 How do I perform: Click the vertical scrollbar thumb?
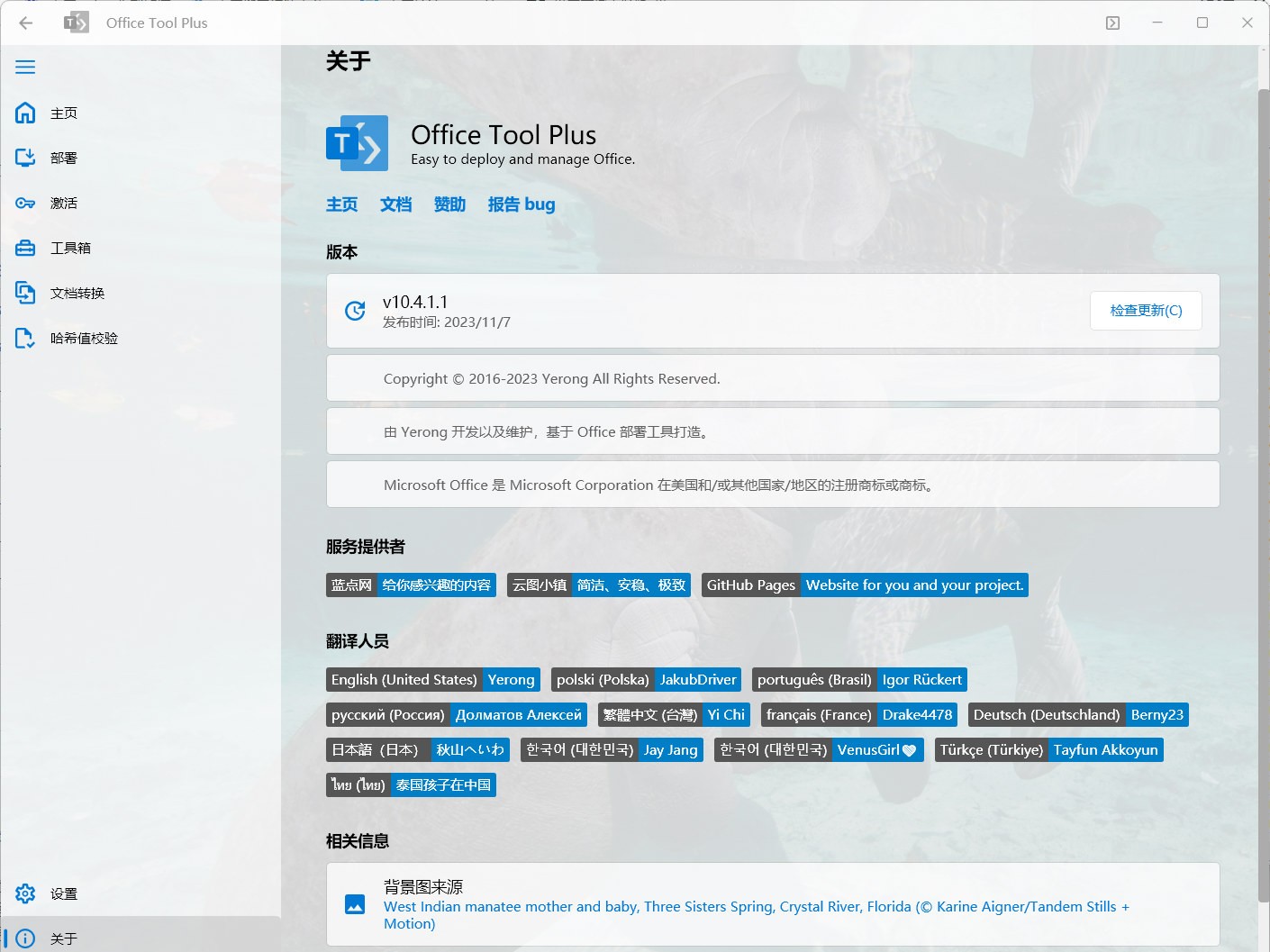coord(1263,495)
